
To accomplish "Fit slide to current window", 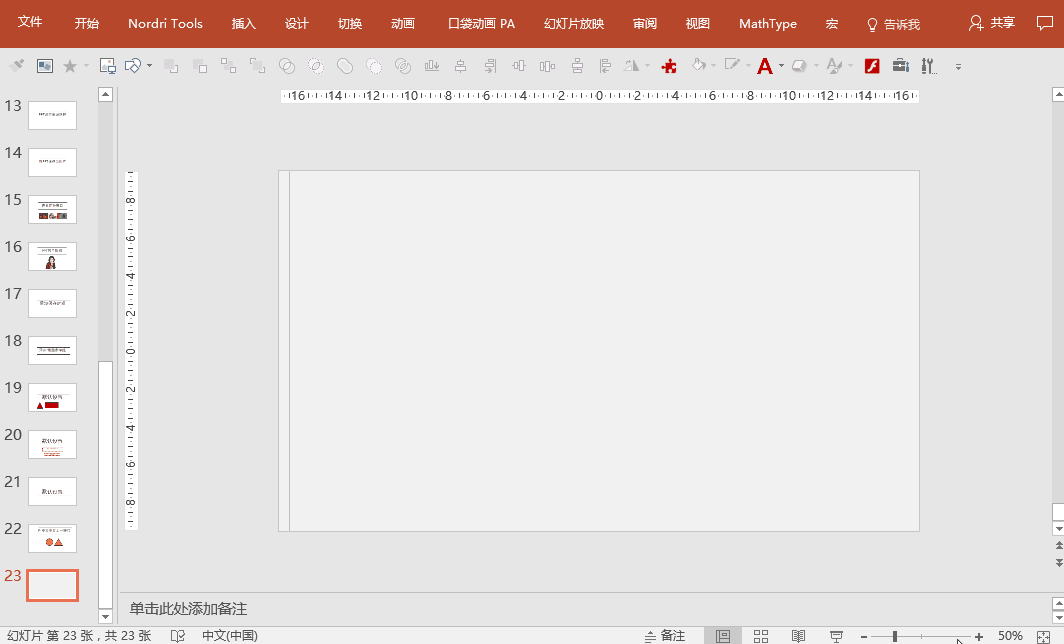I will point(1043,636).
